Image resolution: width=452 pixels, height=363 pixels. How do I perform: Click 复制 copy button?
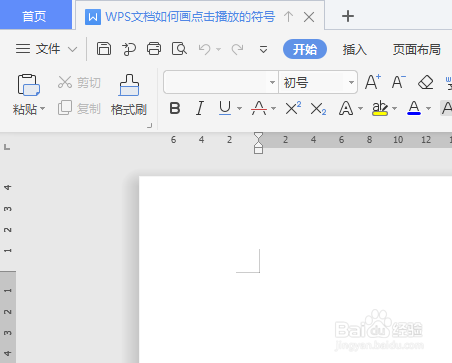pyautogui.click(x=79, y=108)
